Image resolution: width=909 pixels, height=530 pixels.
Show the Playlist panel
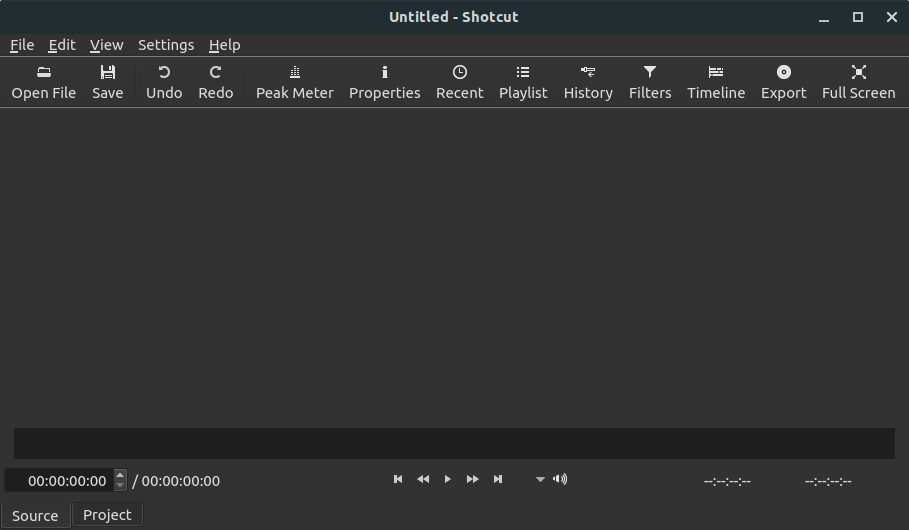[523, 81]
